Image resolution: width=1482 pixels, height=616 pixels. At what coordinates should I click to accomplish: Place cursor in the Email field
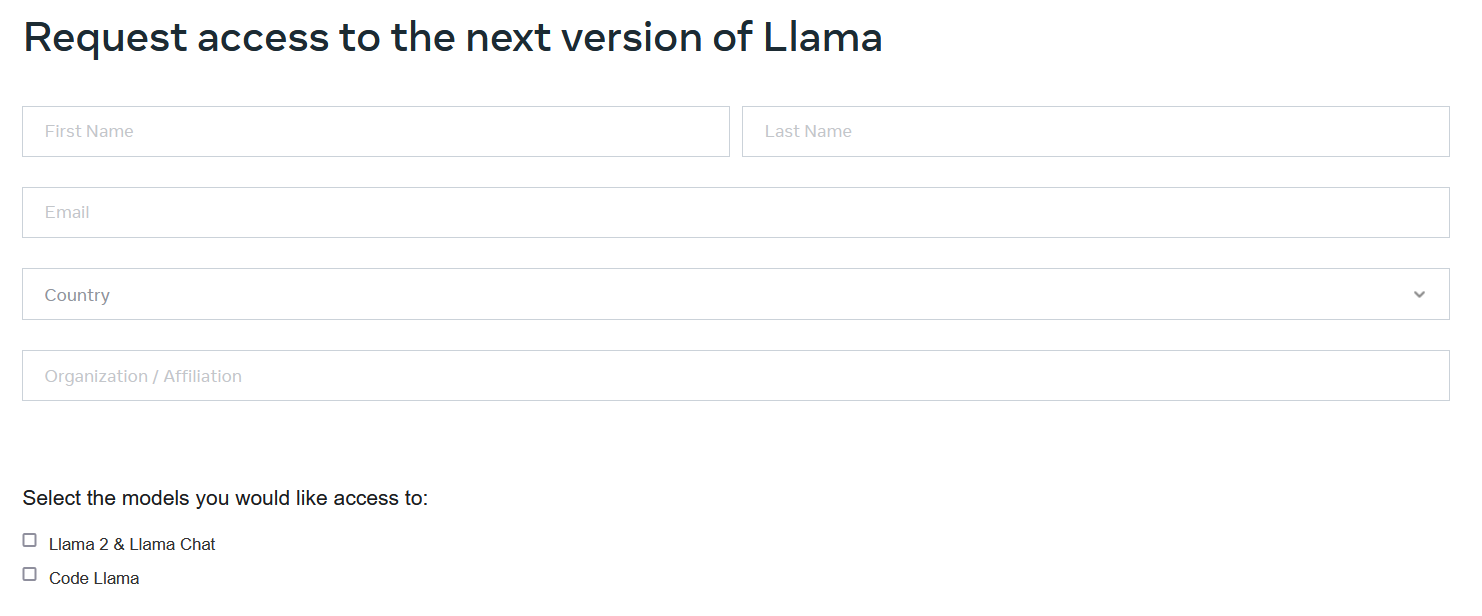click(735, 212)
